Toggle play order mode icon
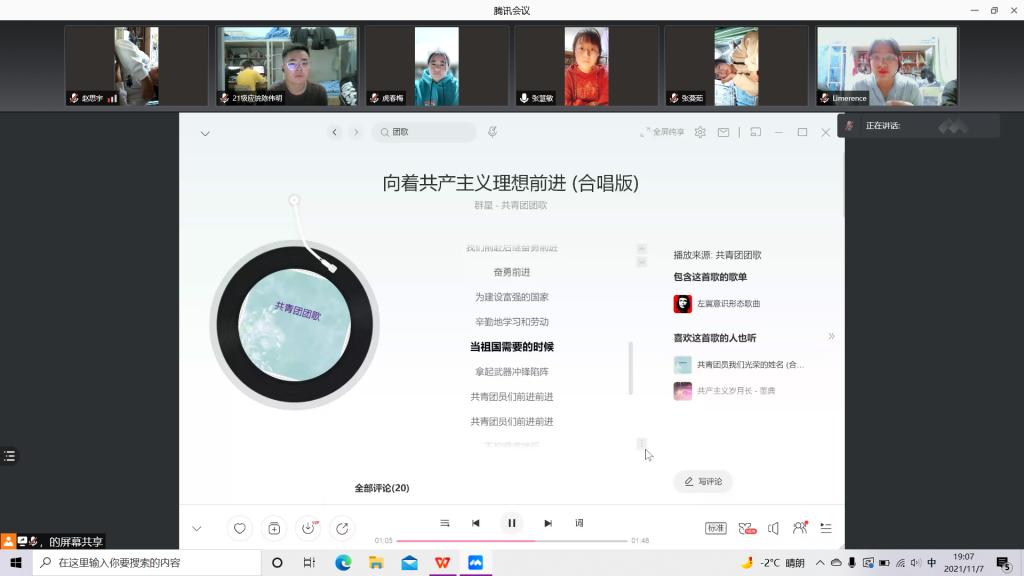 445,523
